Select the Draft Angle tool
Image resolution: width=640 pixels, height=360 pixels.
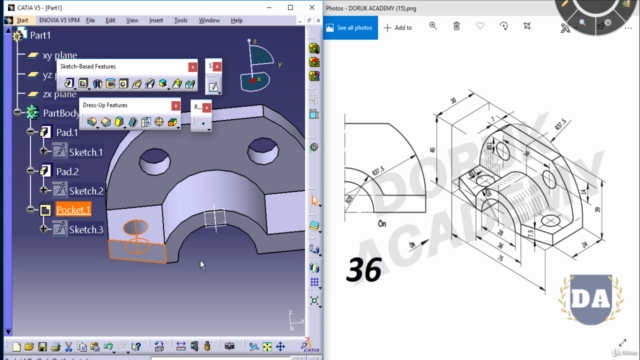tap(119, 122)
